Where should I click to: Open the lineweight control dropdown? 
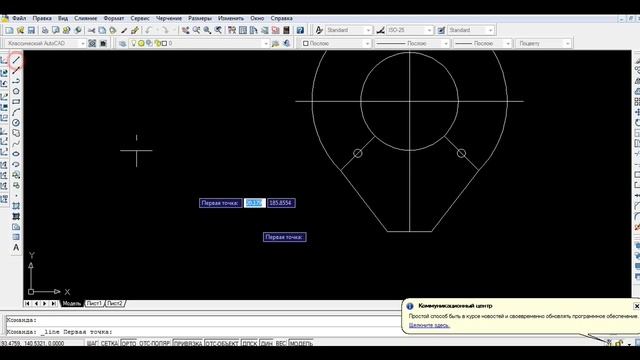pyautogui.click(x=482, y=43)
